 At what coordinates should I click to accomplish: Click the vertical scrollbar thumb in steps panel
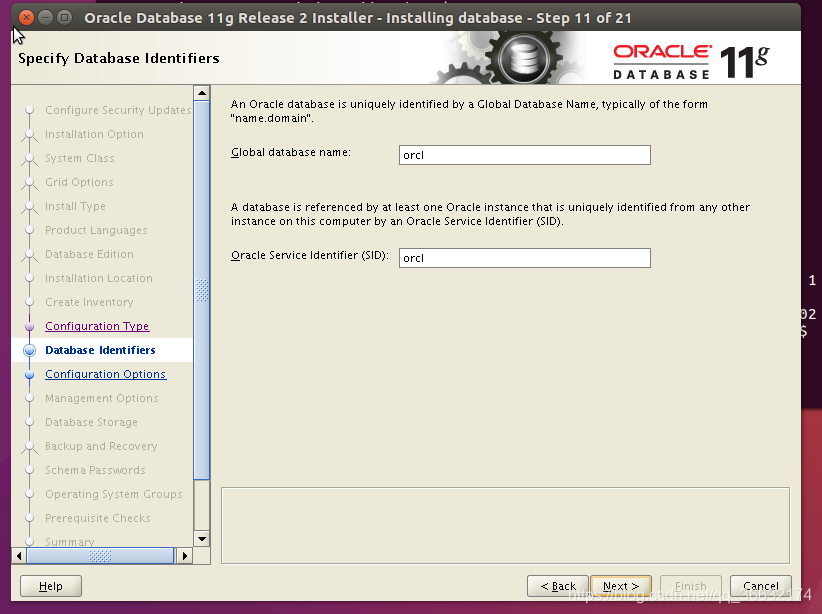[x=202, y=290]
